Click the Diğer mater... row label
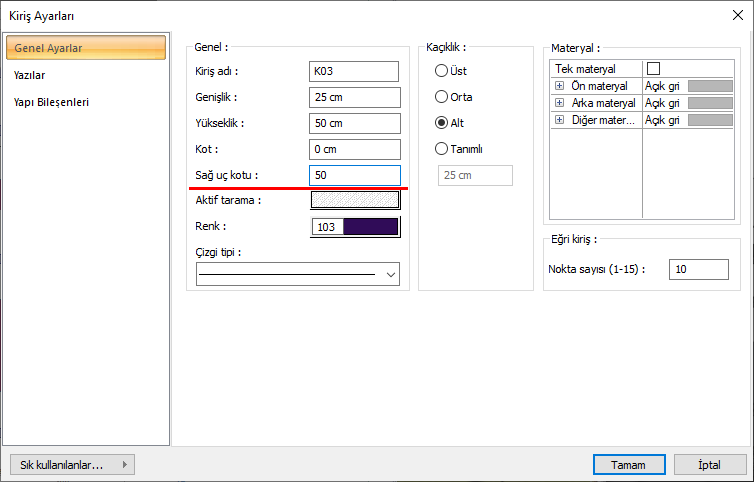The width and height of the screenshot is (754, 482). point(603,120)
